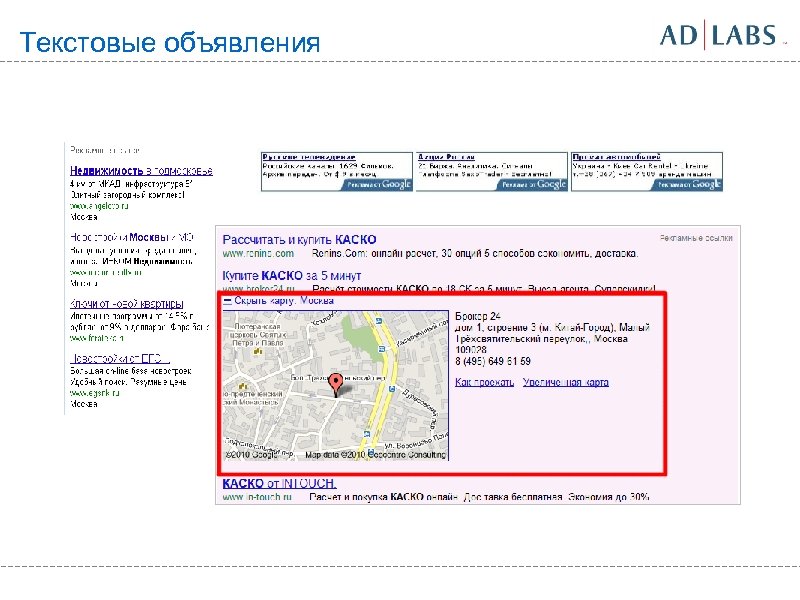This screenshot has height=600, width=800.
Task: Click the "Рекламные ссылки" label
Action: coord(696,238)
